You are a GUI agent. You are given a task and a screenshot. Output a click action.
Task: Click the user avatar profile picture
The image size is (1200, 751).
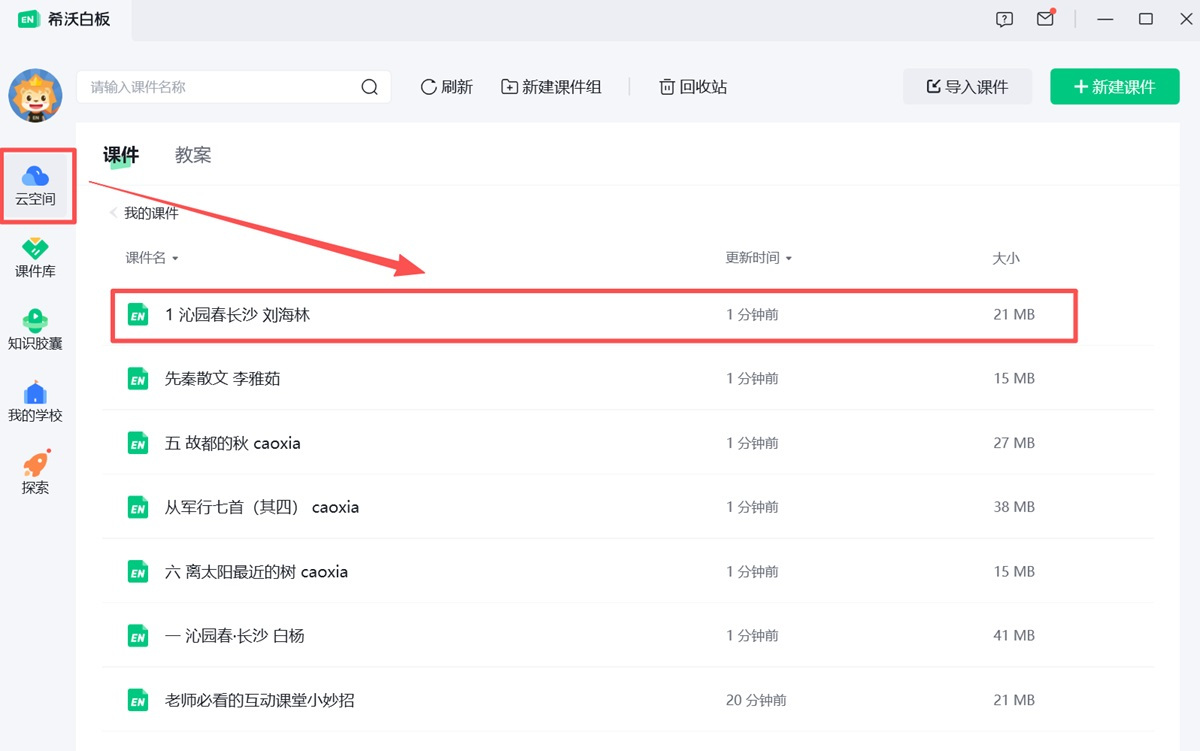coord(36,96)
